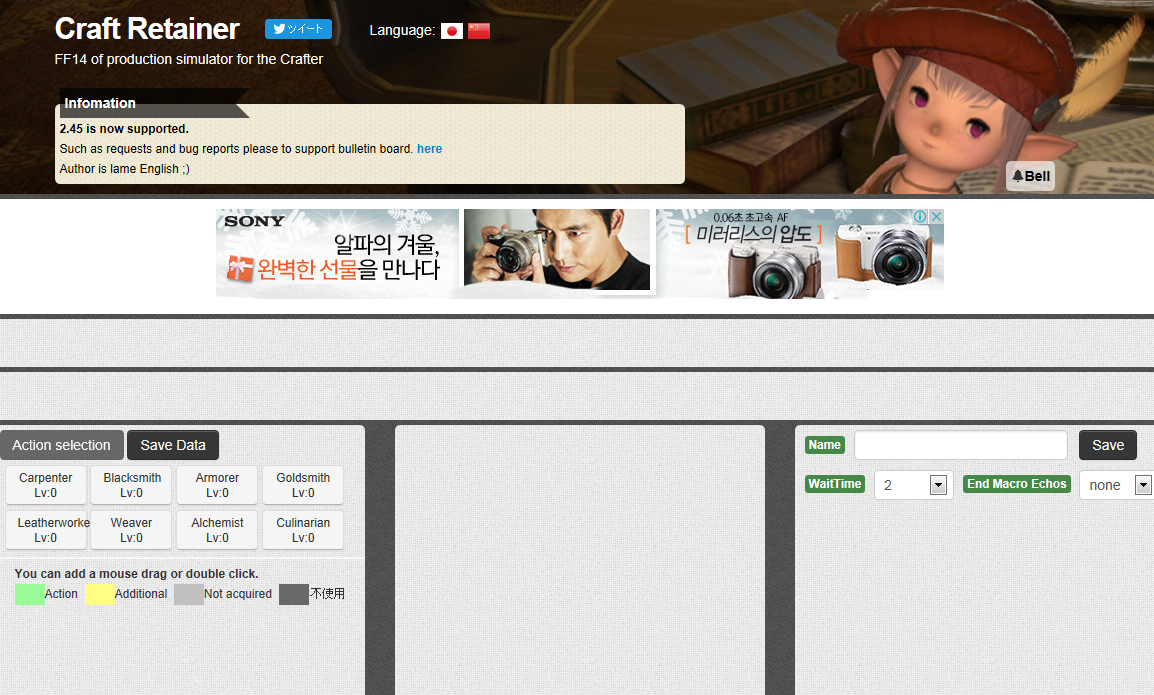This screenshot has height=695, width=1154.
Task: Select the Culinarian class button
Action: [x=303, y=530]
